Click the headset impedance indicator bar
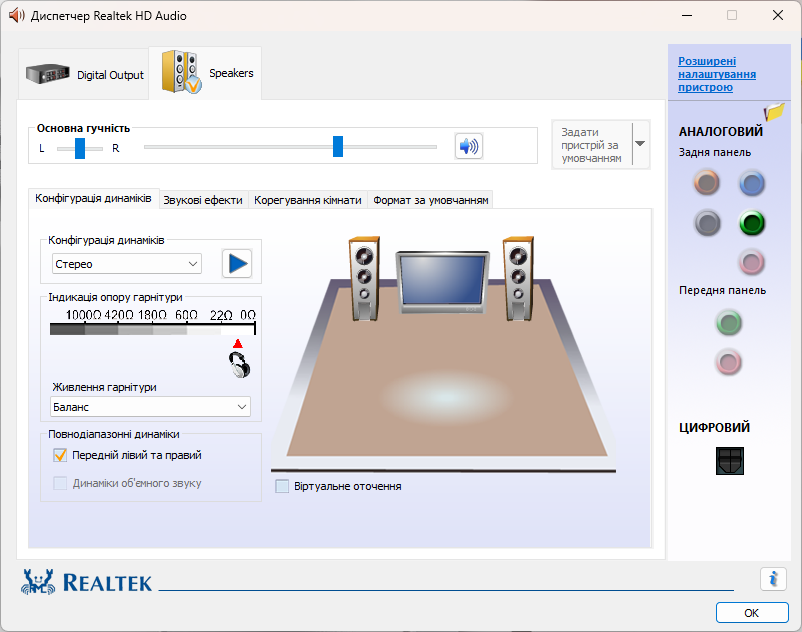 tap(152, 329)
